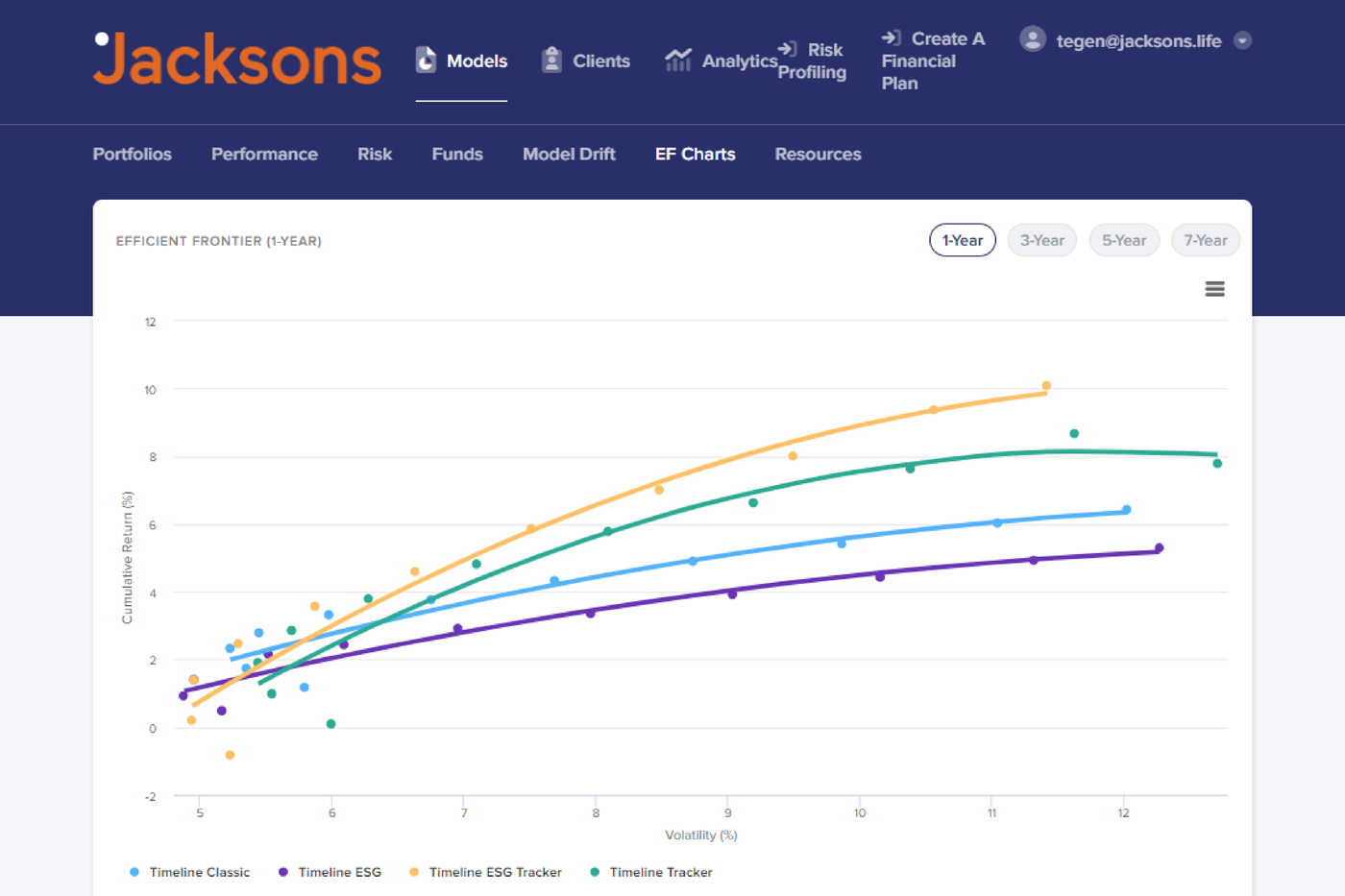Select the 7-Year time period
The width and height of the screenshot is (1345, 896).
(x=1205, y=240)
